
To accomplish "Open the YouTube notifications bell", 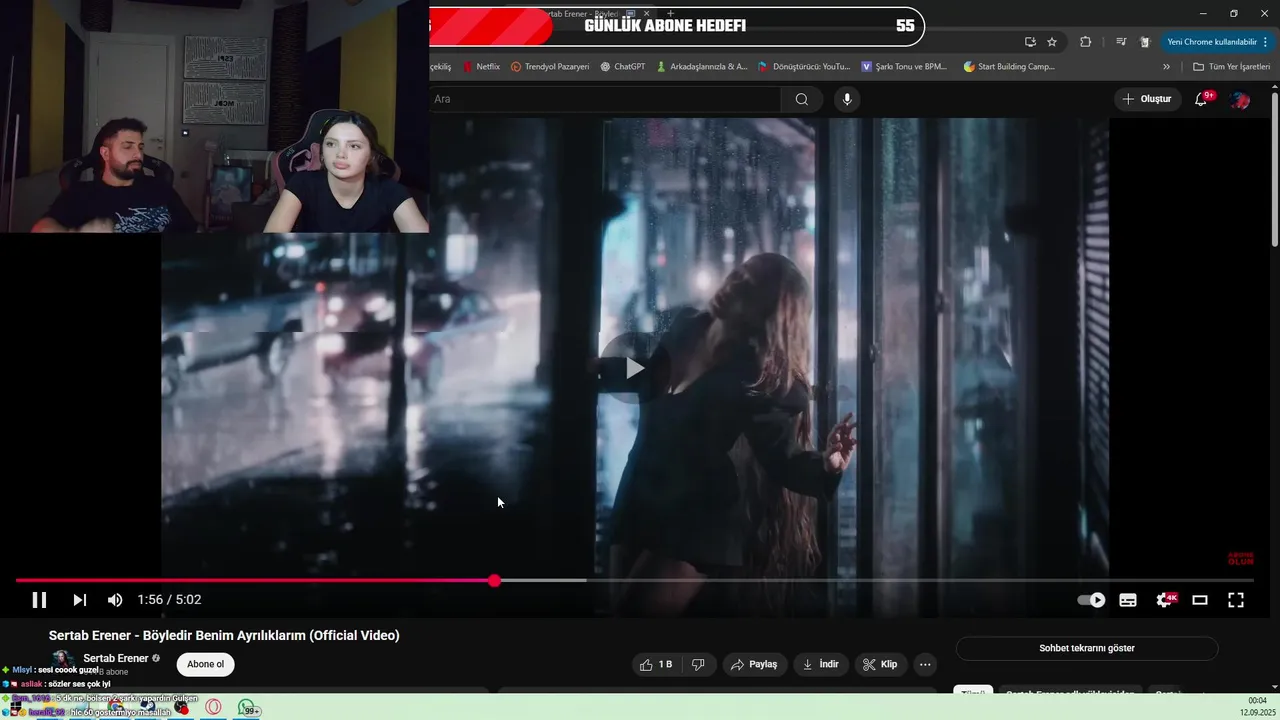I will (x=1203, y=99).
